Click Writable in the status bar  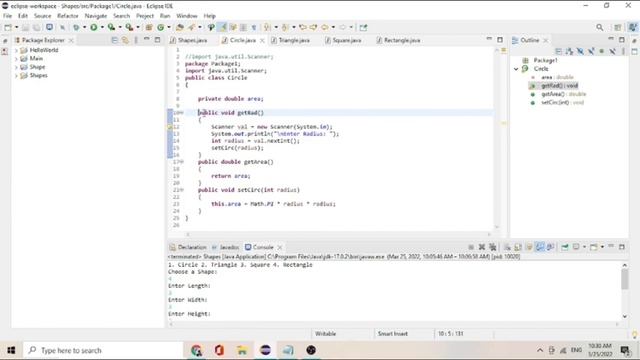point(325,334)
